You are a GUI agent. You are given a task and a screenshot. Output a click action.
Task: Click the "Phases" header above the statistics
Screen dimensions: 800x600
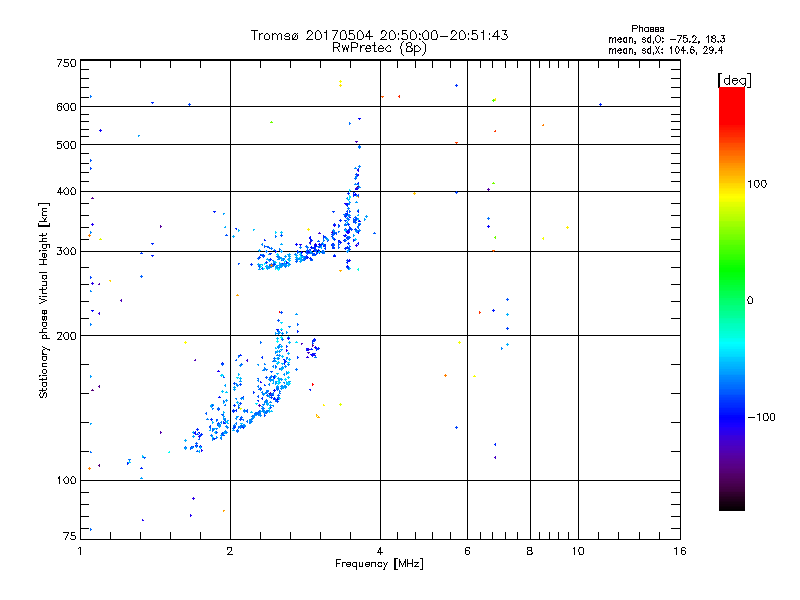click(x=647, y=29)
